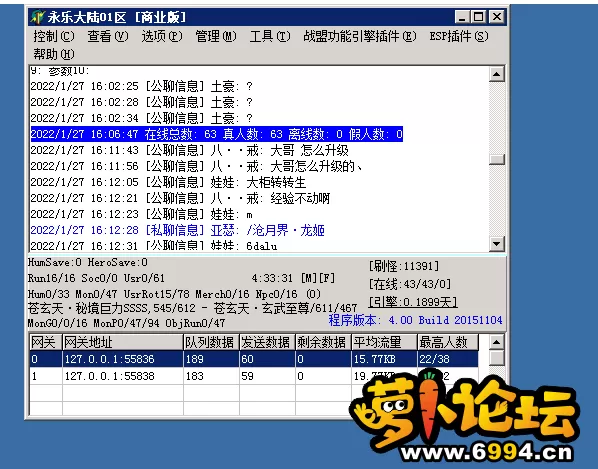Minimize the 永乐大陆01区 window
Image resolution: width=598 pixels, height=469 pixels.
pos(462,17)
